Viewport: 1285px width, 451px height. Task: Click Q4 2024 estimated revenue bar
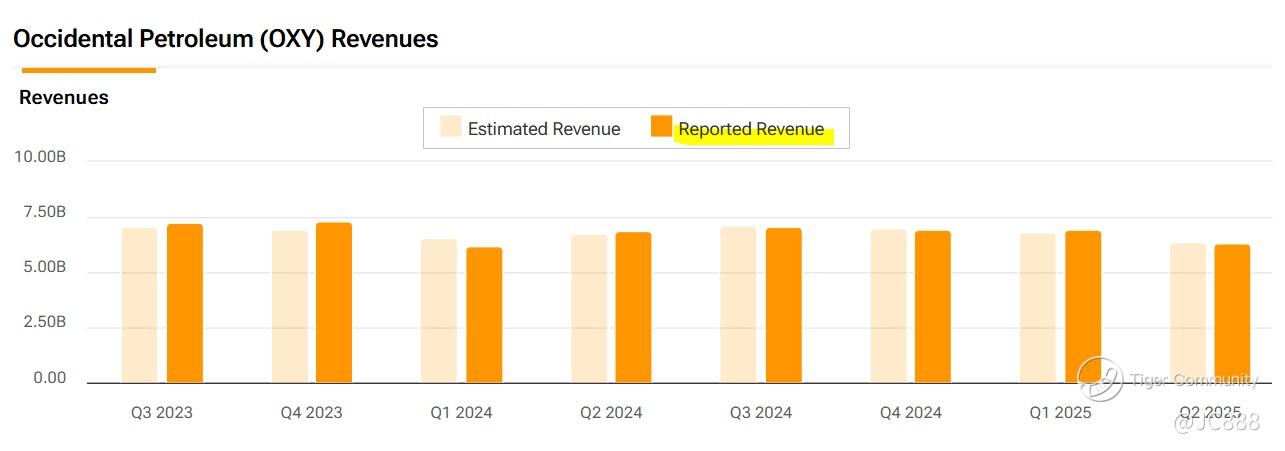[889, 306]
